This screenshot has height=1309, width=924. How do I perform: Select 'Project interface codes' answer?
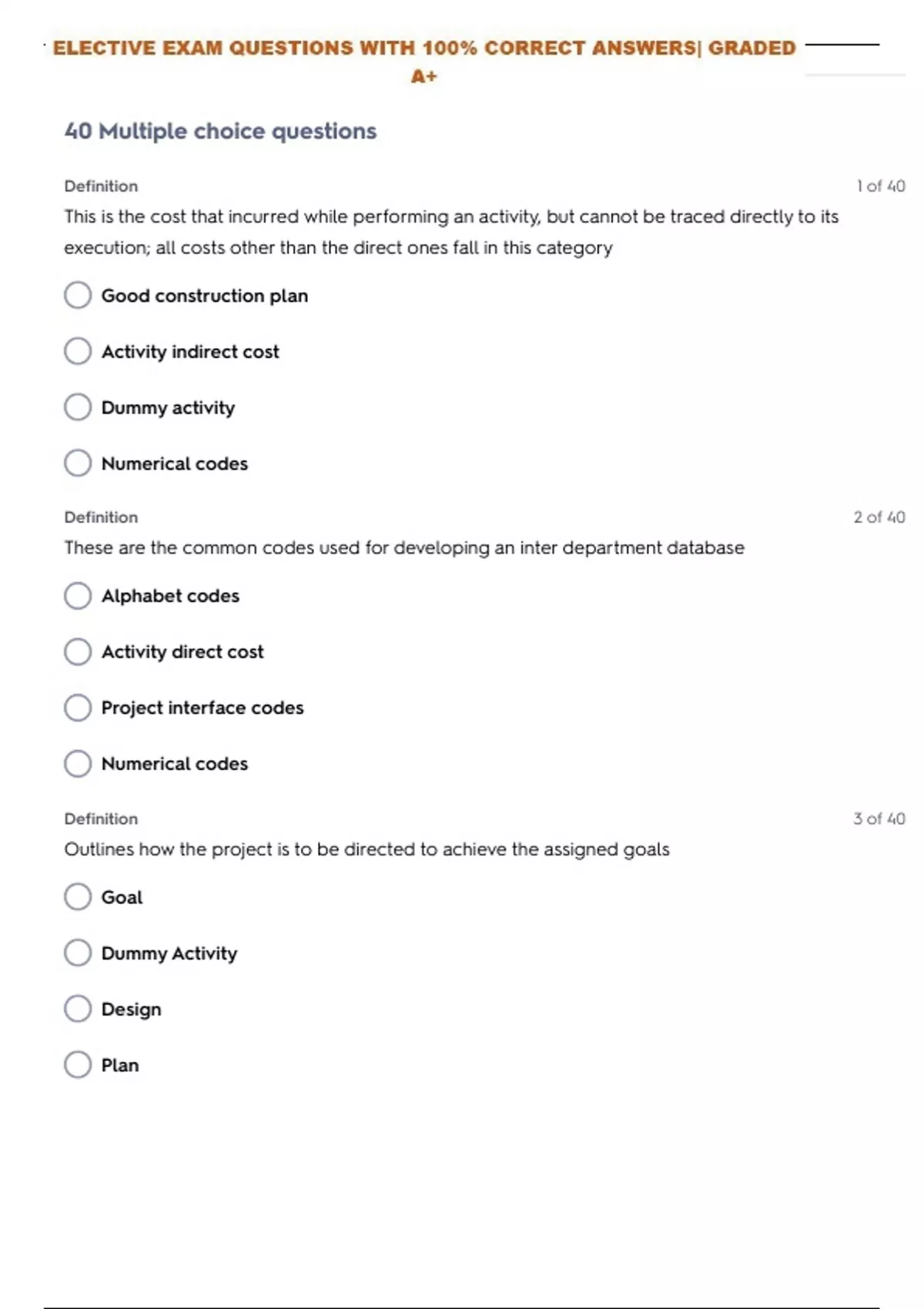pyautogui.click(x=78, y=708)
